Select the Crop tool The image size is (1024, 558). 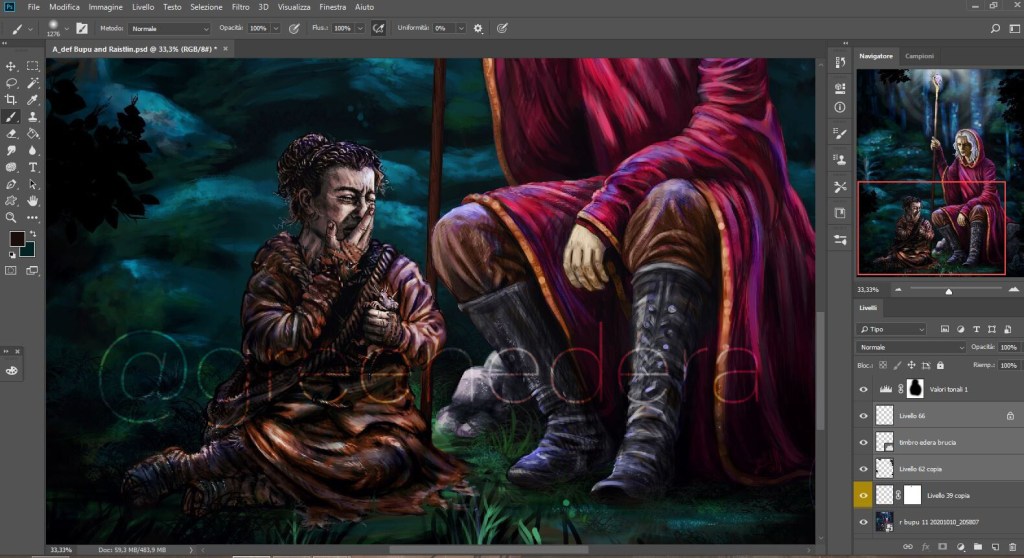pos(12,100)
